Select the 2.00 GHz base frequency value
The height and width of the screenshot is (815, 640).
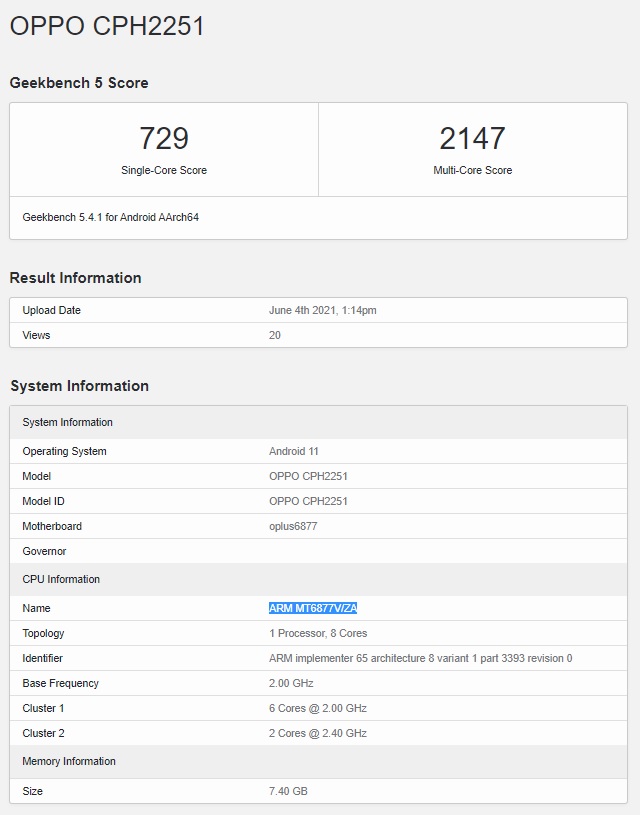(291, 683)
